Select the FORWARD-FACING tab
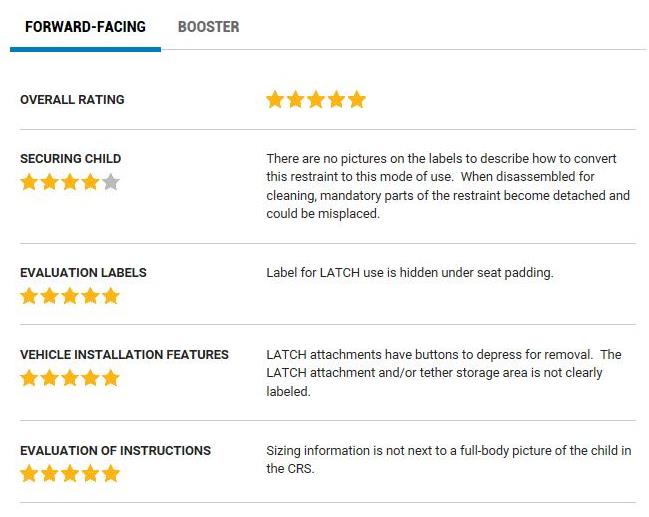Image resolution: width=649 pixels, height=517 pixels. point(85,27)
